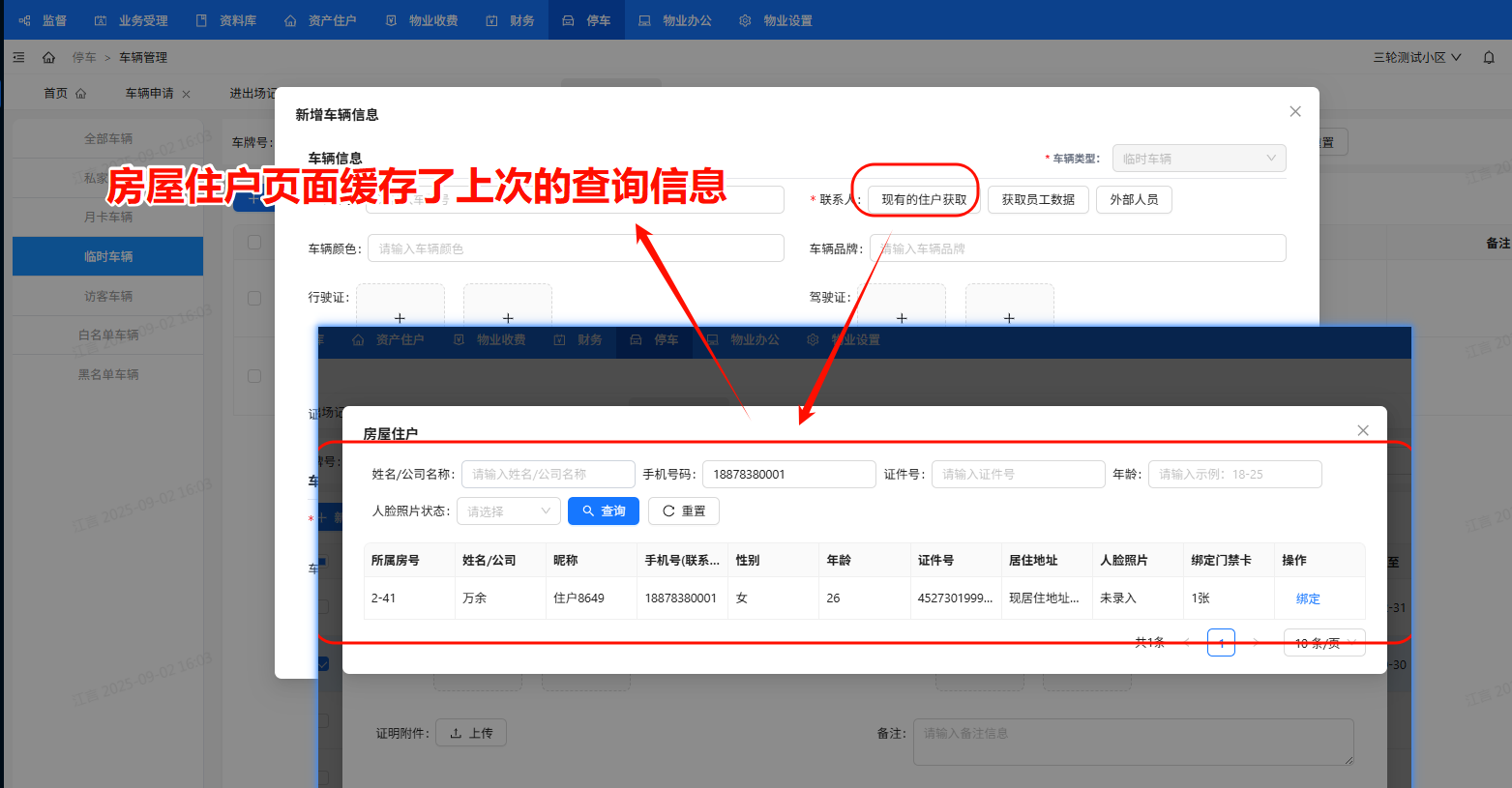Open the 10条/页 page size selector
Screen dimensions: 1512x788
(x=1323, y=643)
